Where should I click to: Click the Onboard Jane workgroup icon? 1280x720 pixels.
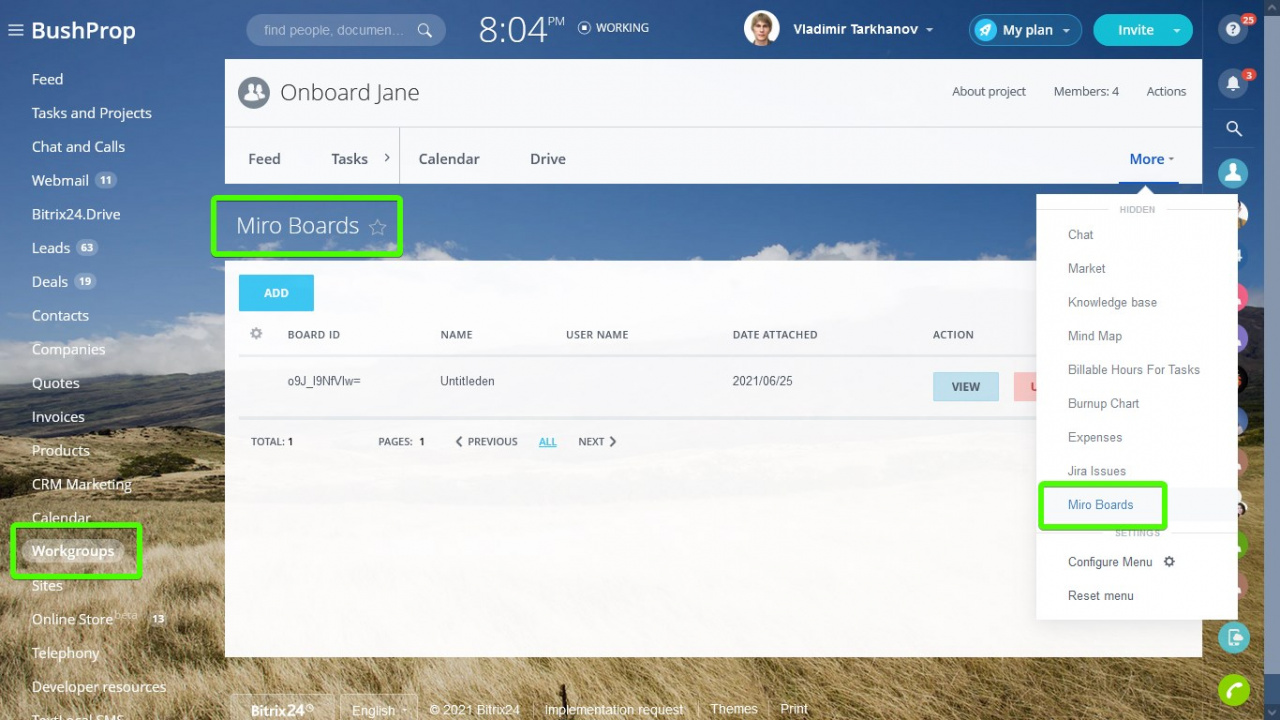coord(254,92)
